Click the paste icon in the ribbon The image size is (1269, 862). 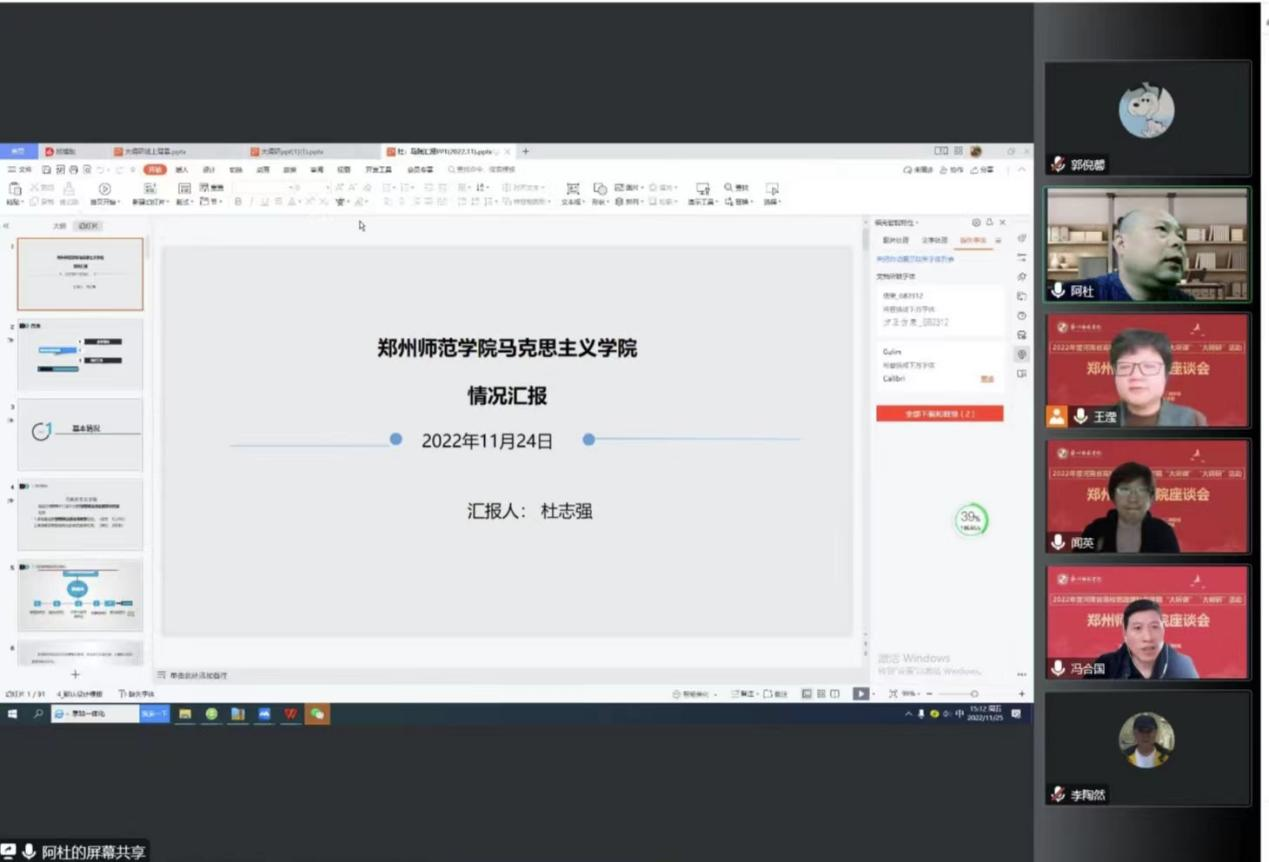(14, 189)
